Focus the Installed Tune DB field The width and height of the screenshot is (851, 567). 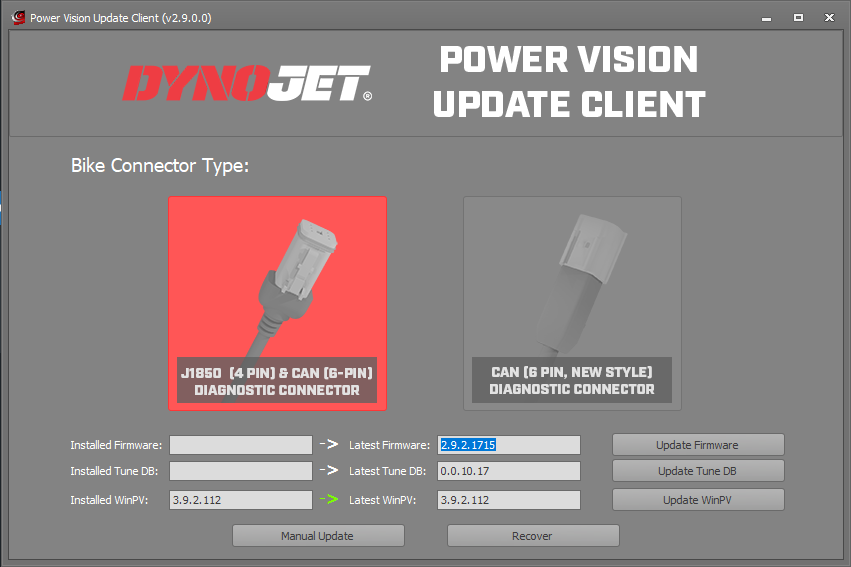(240, 471)
